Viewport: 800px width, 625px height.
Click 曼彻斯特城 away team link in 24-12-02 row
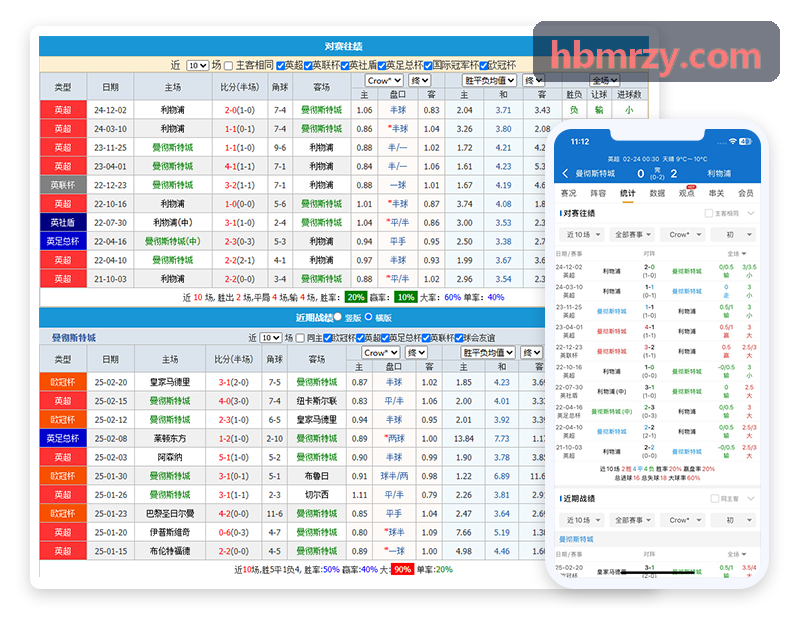[x=321, y=110]
